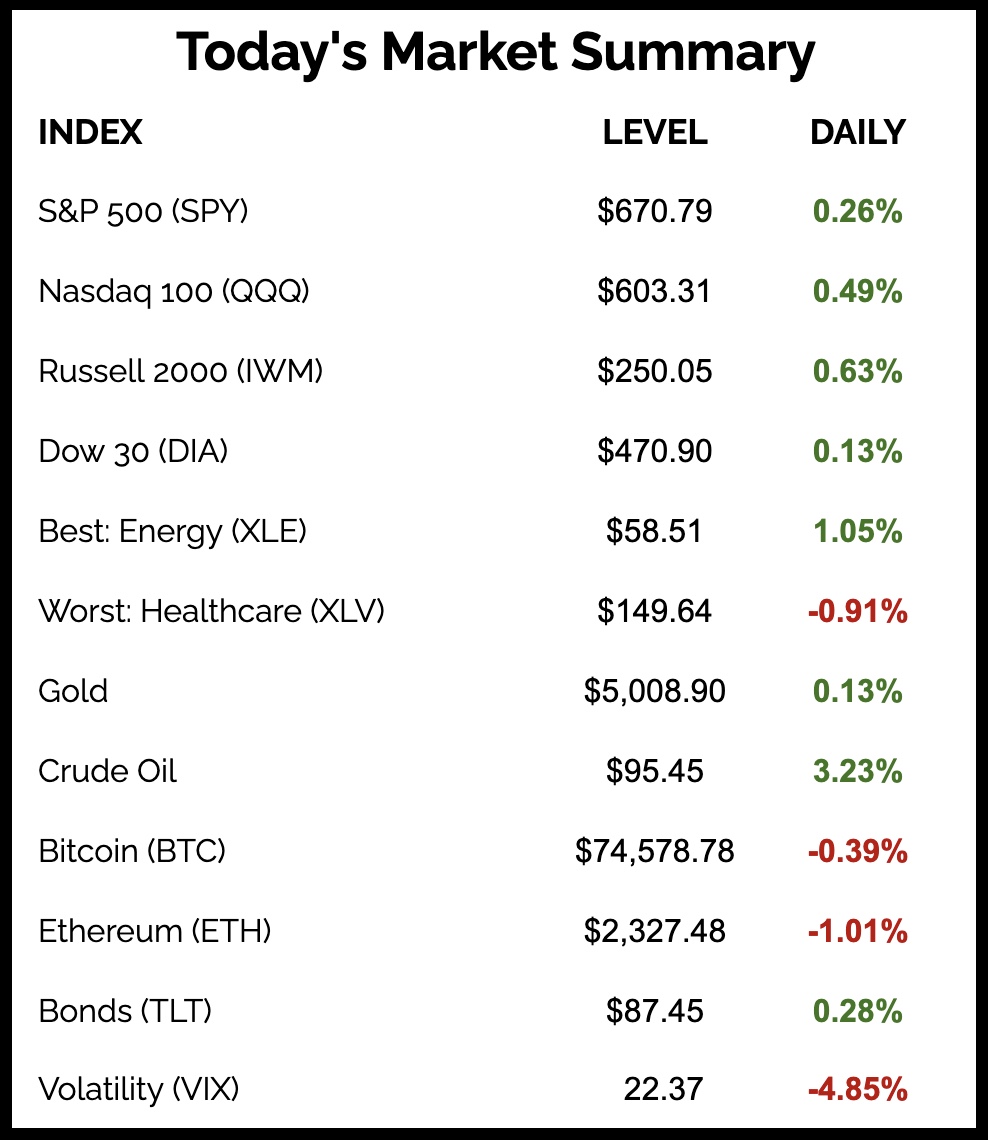The width and height of the screenshot is (988, 1140).
Task: Select the Volatility (VIX) row label
Action: pos(139,1089)
